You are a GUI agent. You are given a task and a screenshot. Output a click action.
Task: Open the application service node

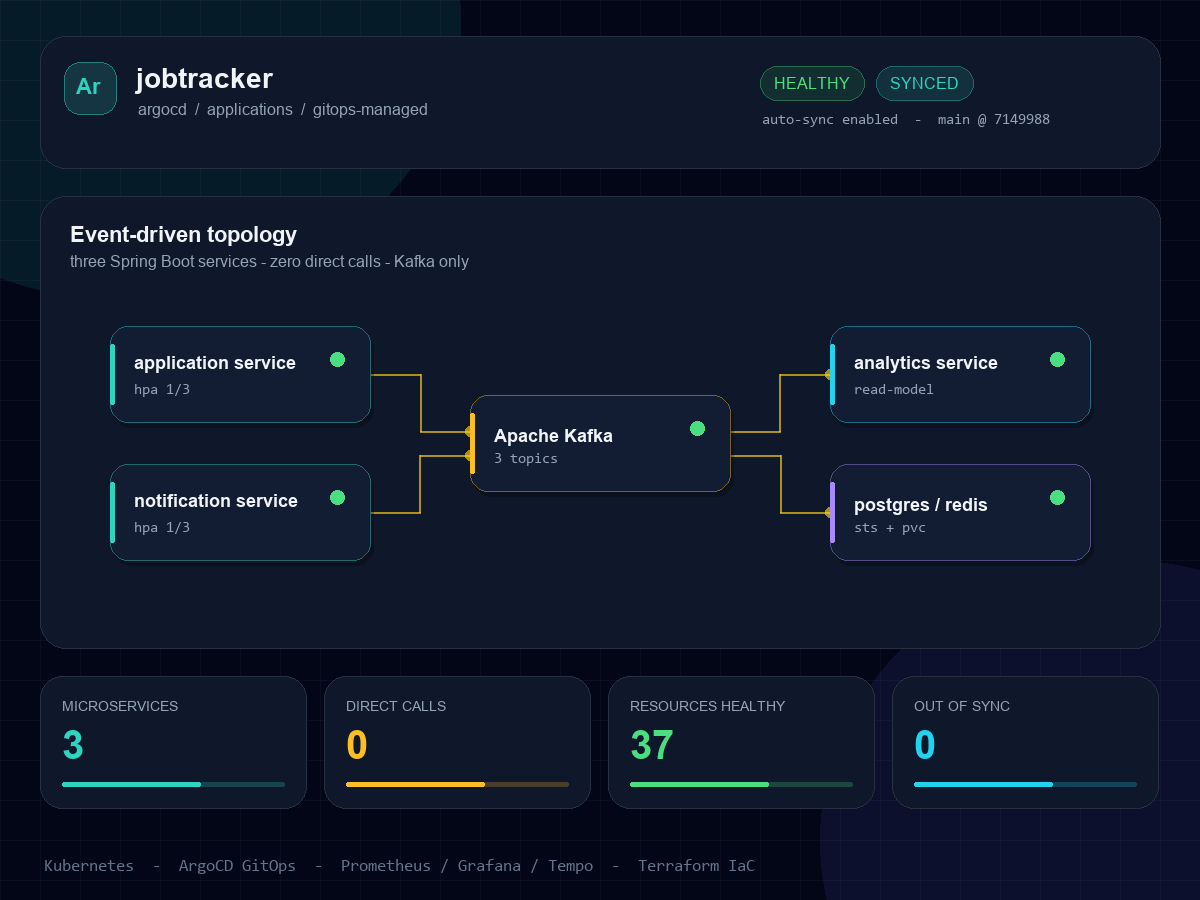[x=240, y=374]
